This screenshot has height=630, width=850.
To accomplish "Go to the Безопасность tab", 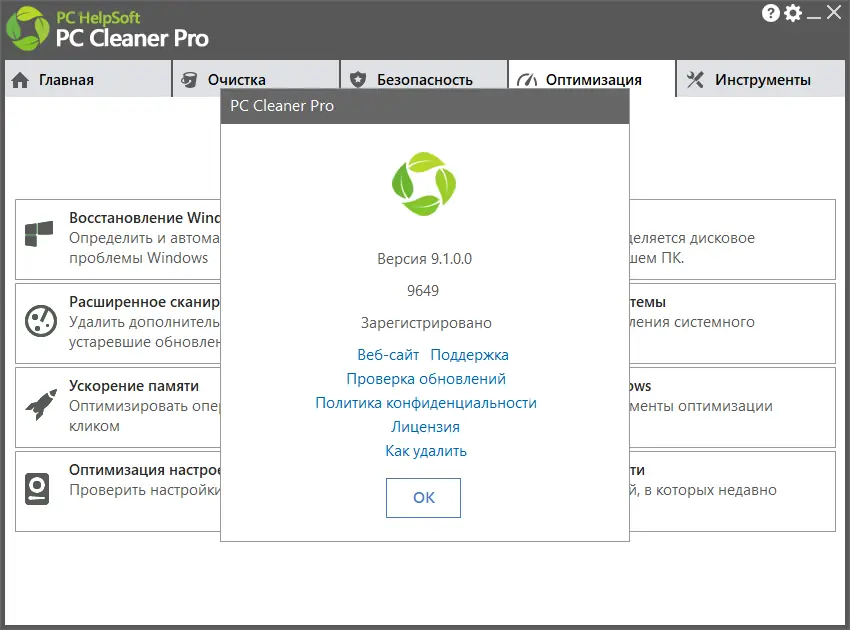I will click(424, 75).
